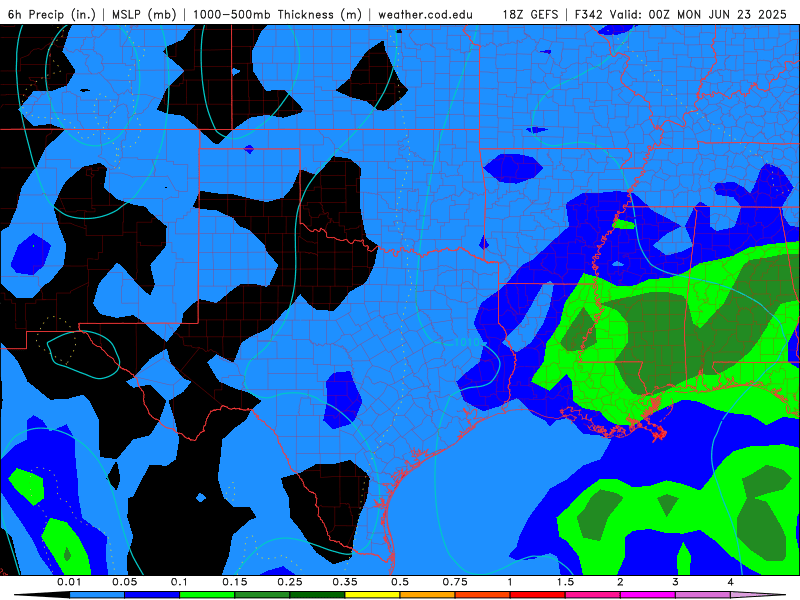Click the dark green 0.25–0.35 legend swatch

coord(317,595)
